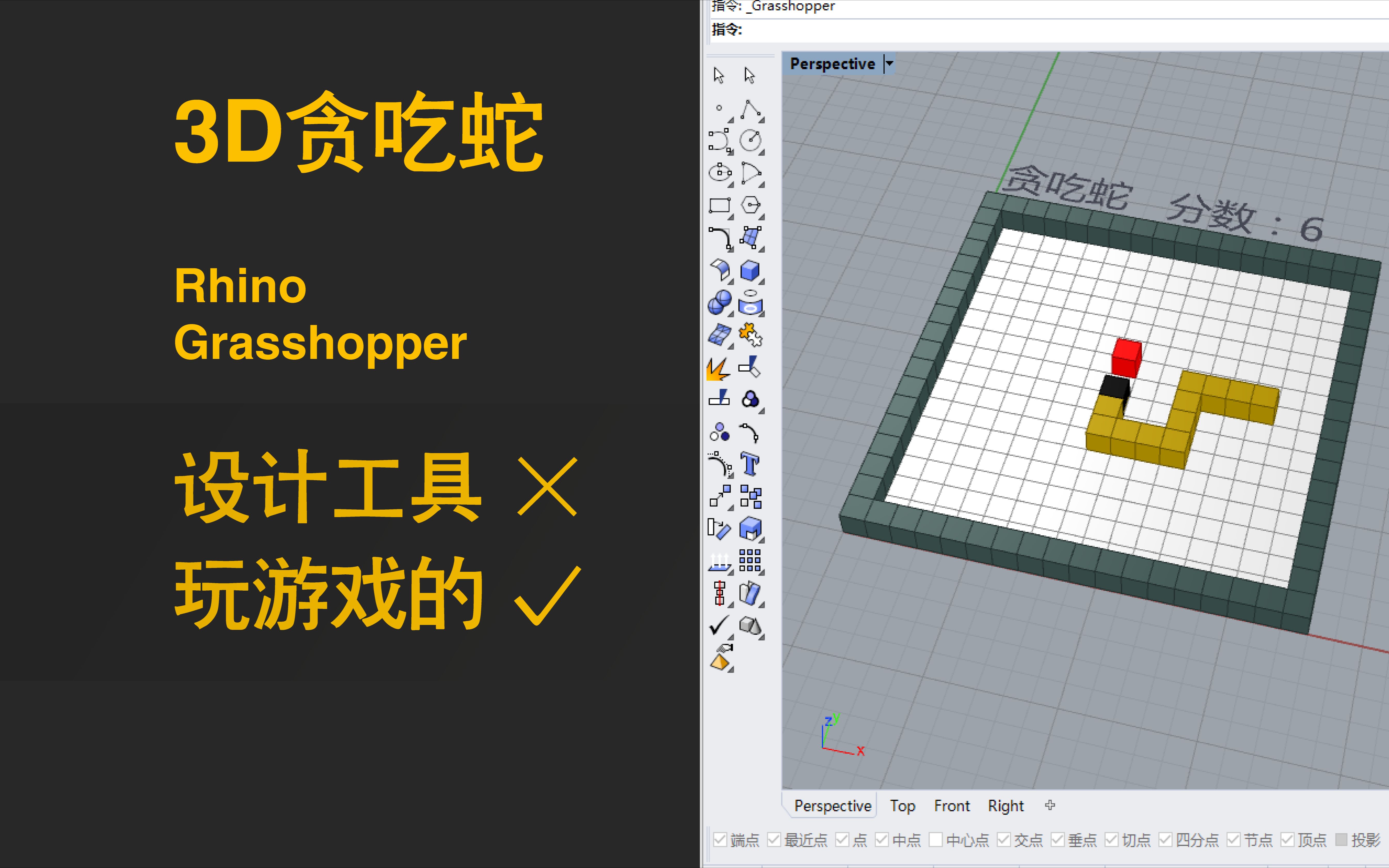Toggle the 中点 osnap checkbox
Viewport: 1389px width, 868px height.
(x=882, y=840)
